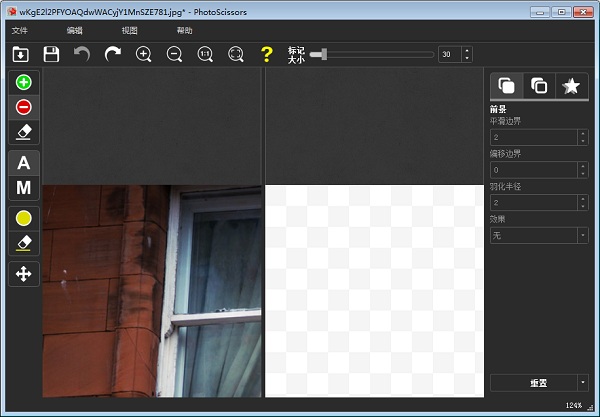Open the 文件 menu
This screenshot has height=417, width=600.
pos(20,31)
